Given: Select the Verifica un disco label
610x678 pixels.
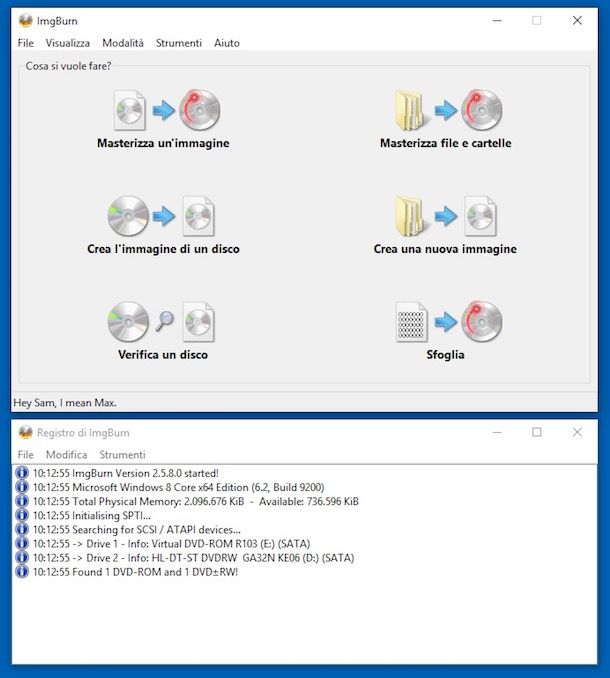Looking at the screenshot, I should pos(163,355).
